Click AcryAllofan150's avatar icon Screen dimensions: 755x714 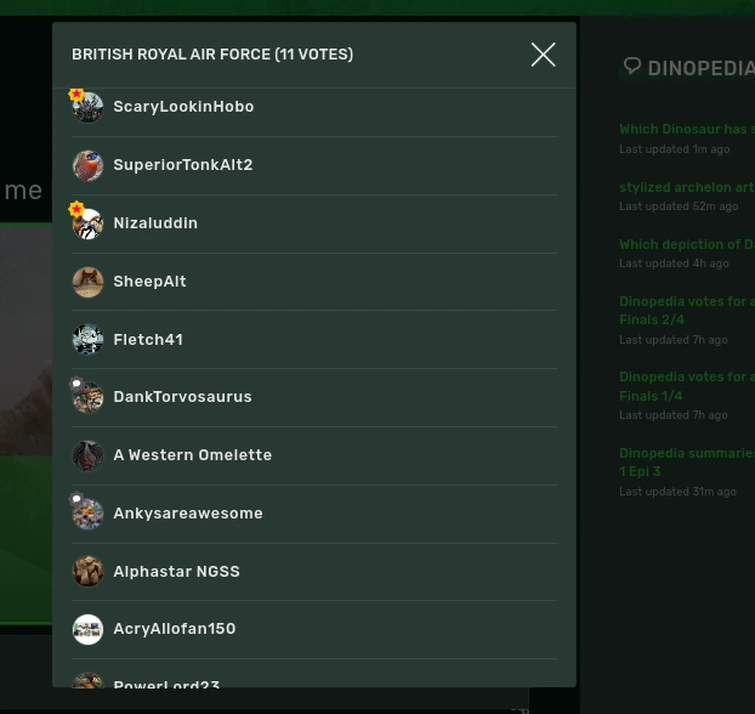pyautogui.click(x=88, y=629)
